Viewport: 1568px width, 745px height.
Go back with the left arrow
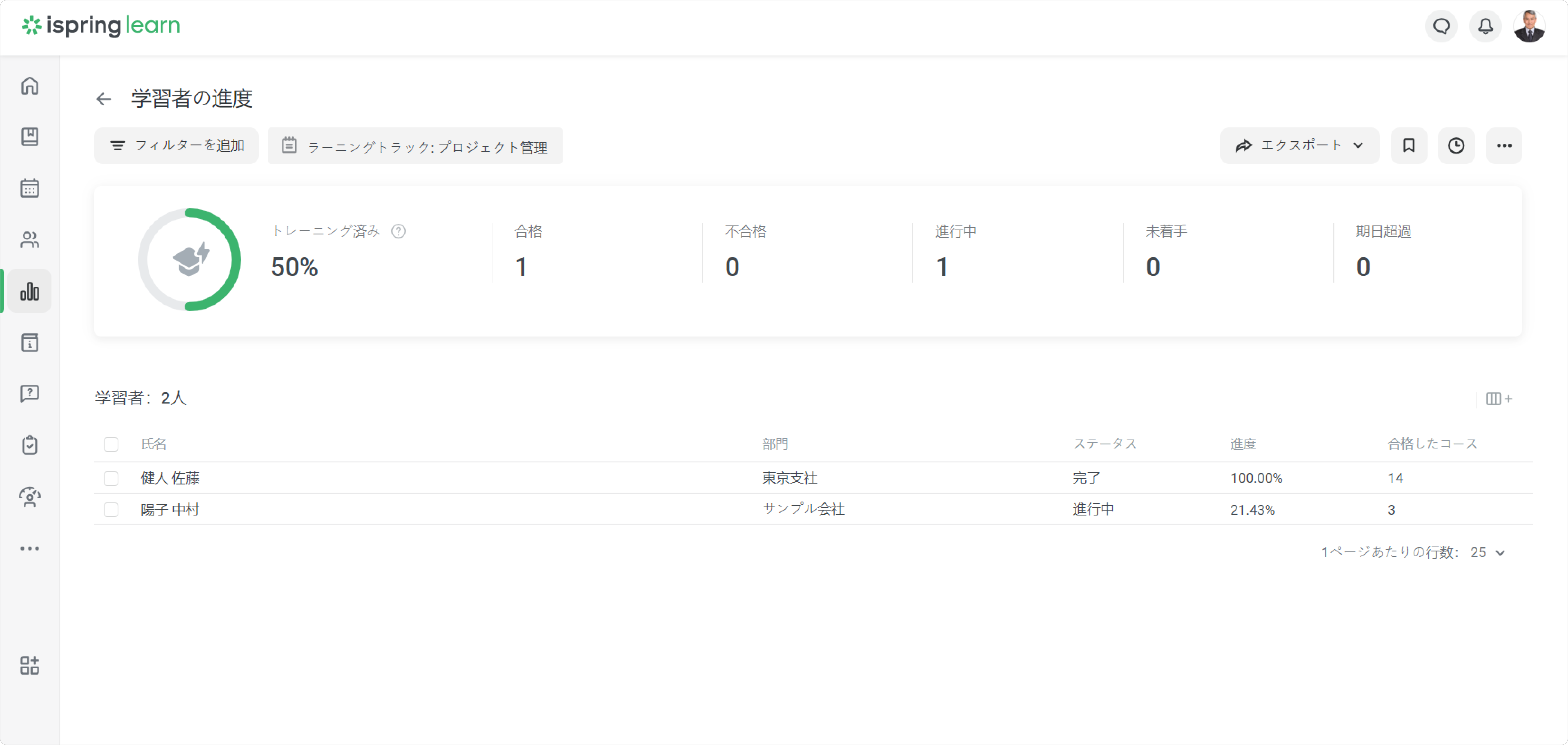104,99
